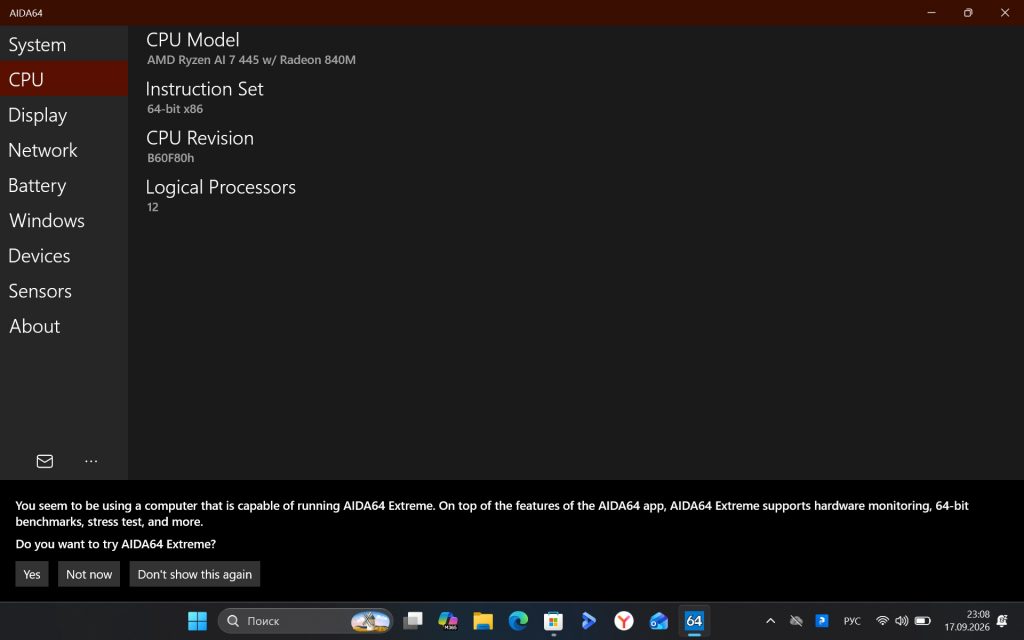Click the AIDA64 taskbar icon
The width and height of the screenshot is (1024, 640).
(694, 621)
